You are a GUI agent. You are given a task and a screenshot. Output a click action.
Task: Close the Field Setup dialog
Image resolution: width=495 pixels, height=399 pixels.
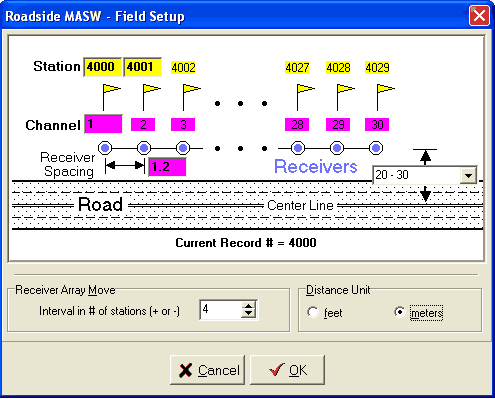click(x=479, y=15)
